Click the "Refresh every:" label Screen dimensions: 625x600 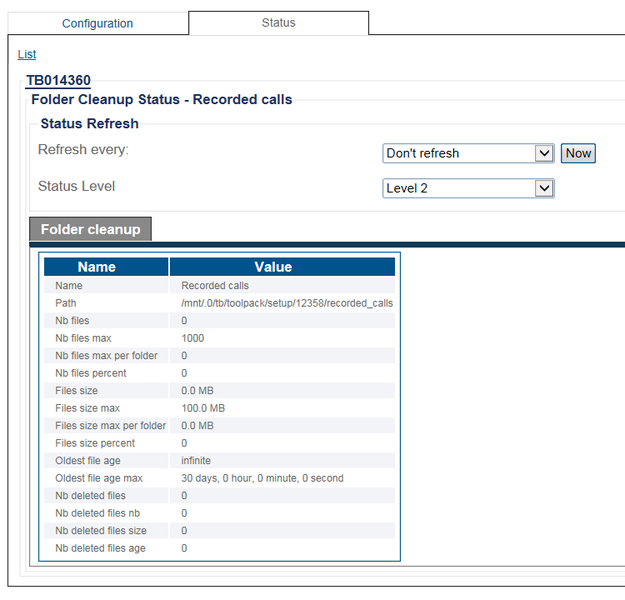coord(83,150)
